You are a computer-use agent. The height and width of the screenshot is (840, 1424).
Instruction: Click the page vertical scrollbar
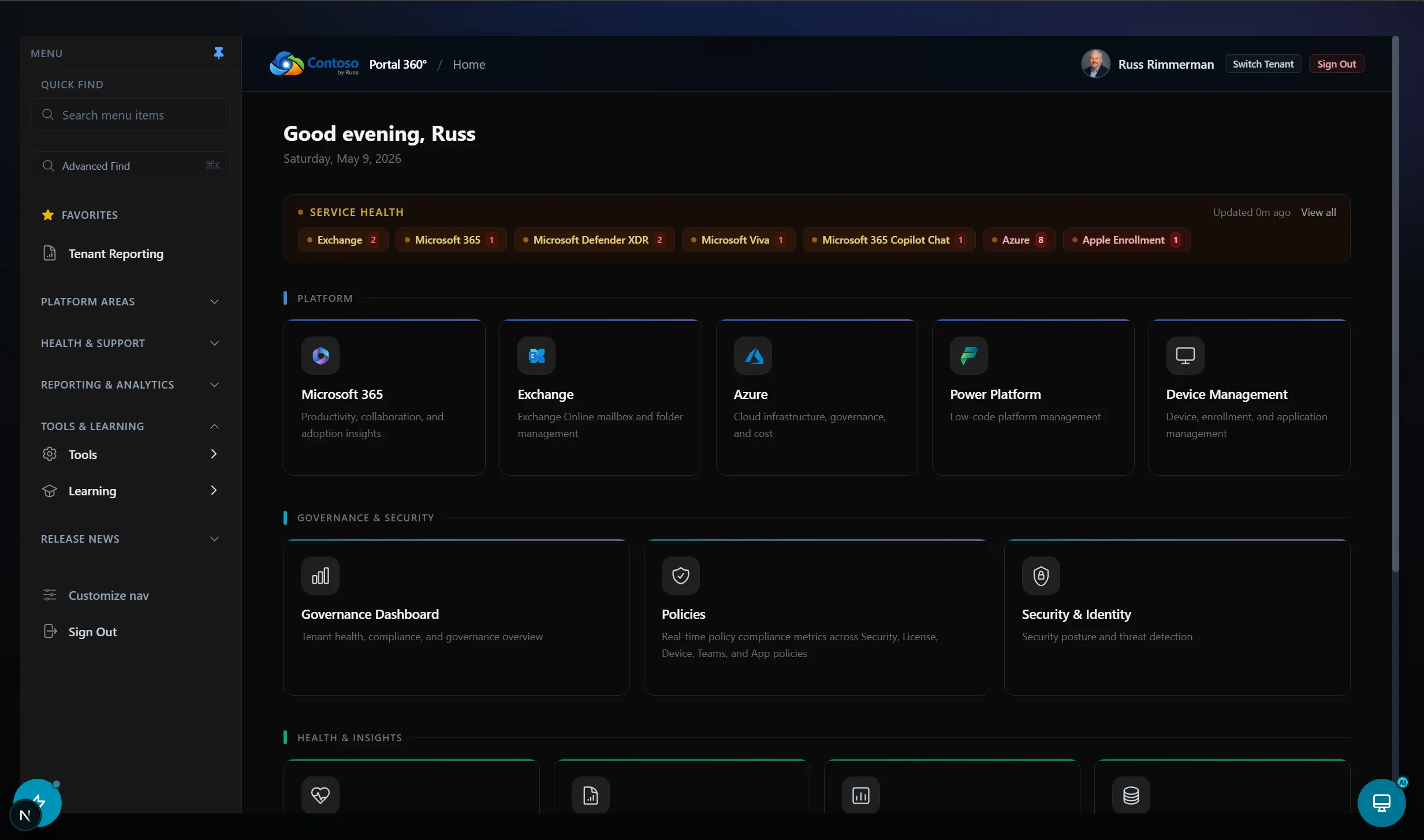1396,304
